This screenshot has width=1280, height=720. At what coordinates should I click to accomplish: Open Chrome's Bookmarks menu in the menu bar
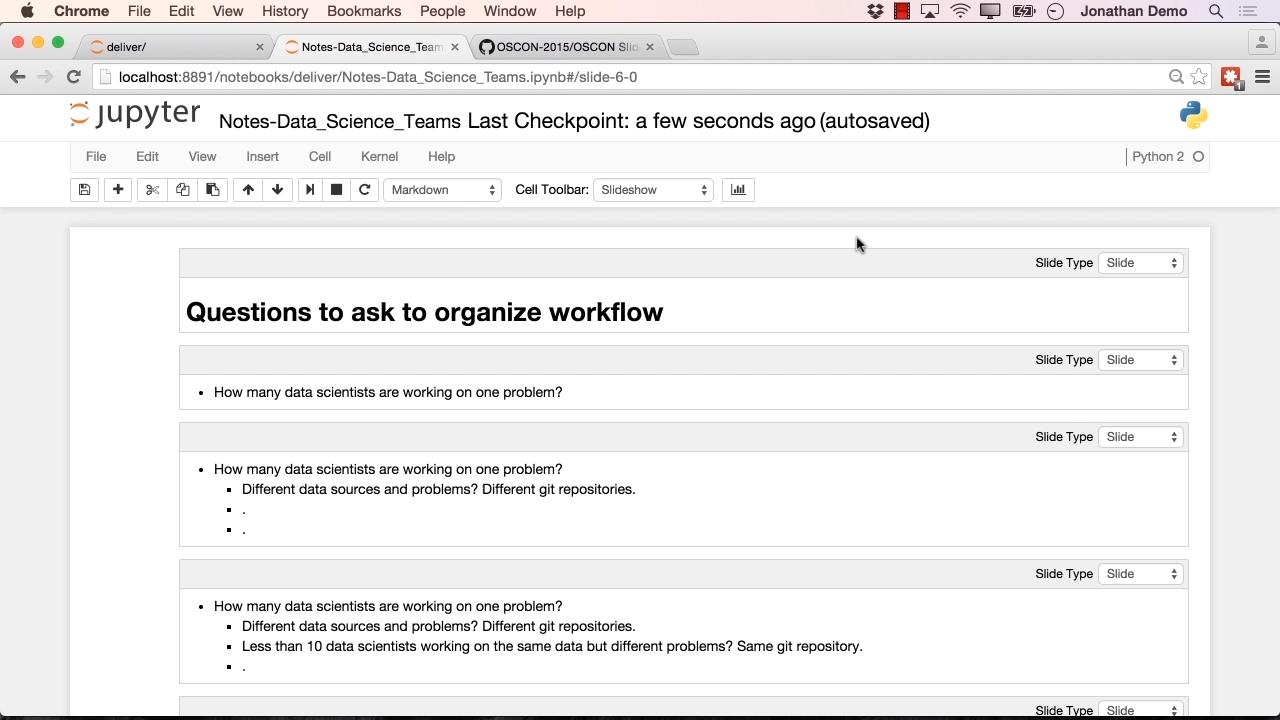coord(364,11)
